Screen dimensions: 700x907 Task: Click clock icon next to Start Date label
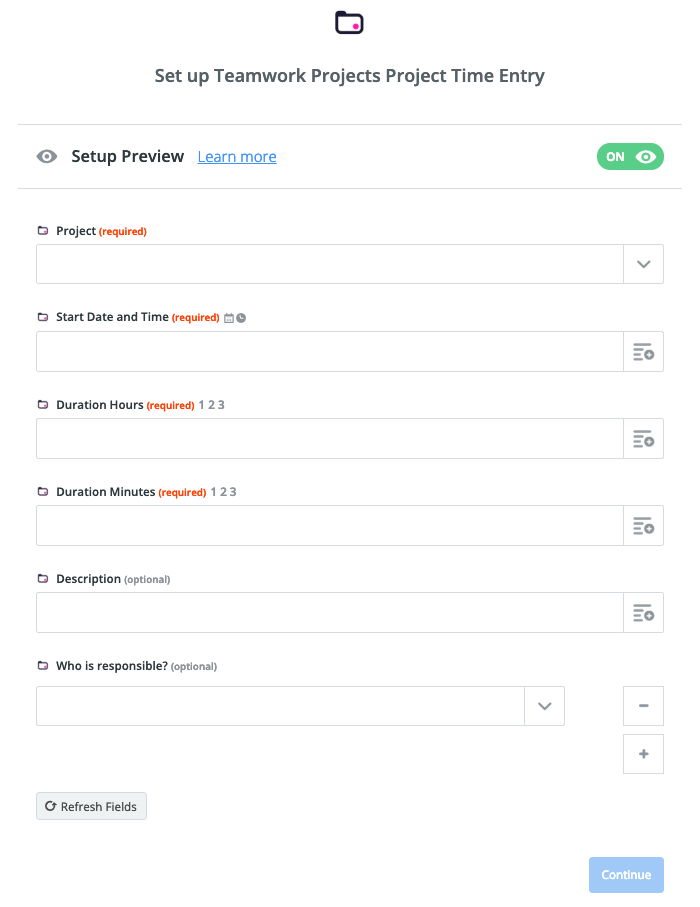241,318
